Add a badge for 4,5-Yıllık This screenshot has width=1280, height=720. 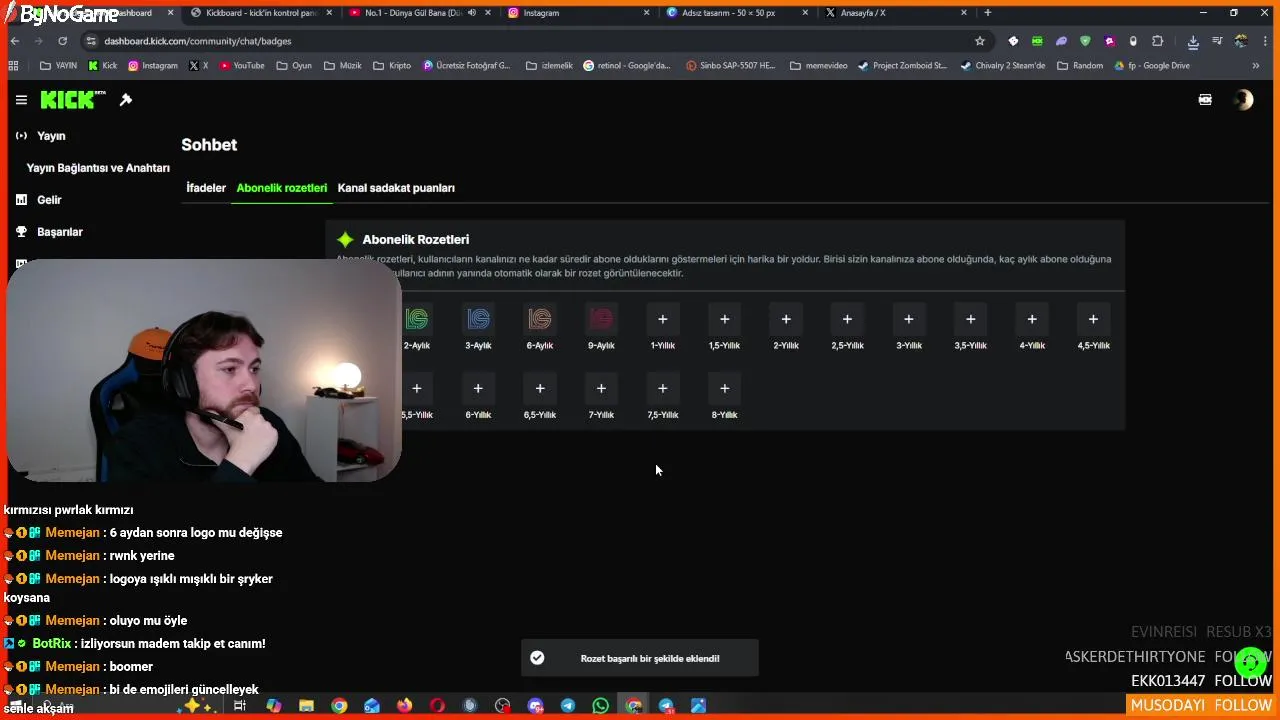(1093, 319)
